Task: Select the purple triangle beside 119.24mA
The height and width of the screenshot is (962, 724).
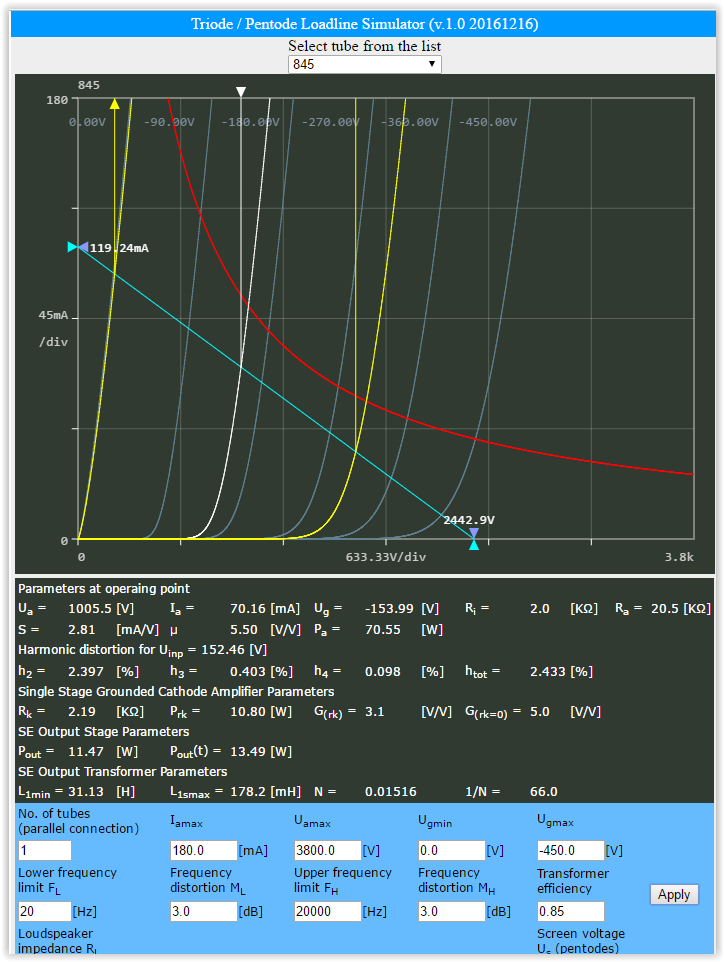Action: coord(83,247)
